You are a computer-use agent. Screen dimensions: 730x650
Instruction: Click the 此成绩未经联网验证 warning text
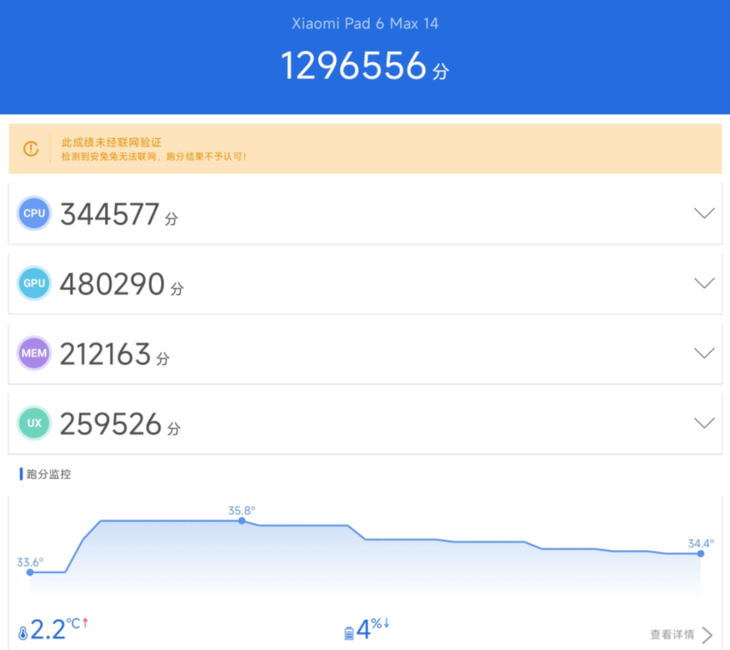(111, 142)
